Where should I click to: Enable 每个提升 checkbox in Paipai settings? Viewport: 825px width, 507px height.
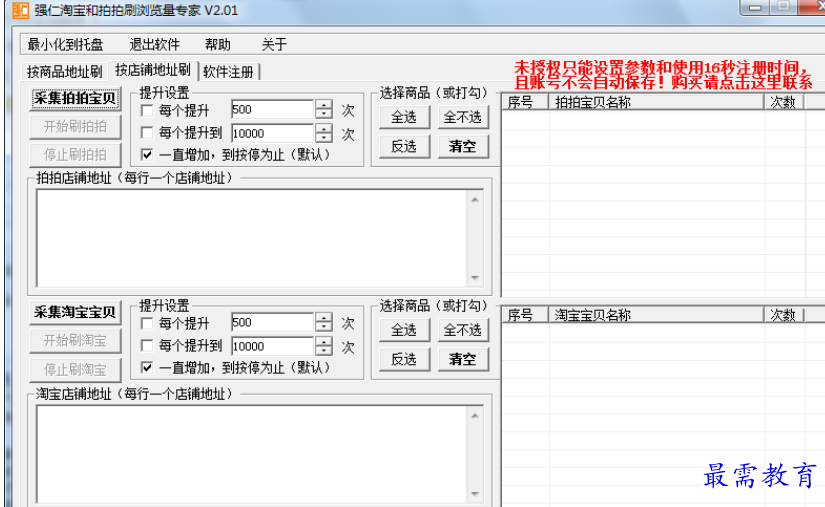147,110
